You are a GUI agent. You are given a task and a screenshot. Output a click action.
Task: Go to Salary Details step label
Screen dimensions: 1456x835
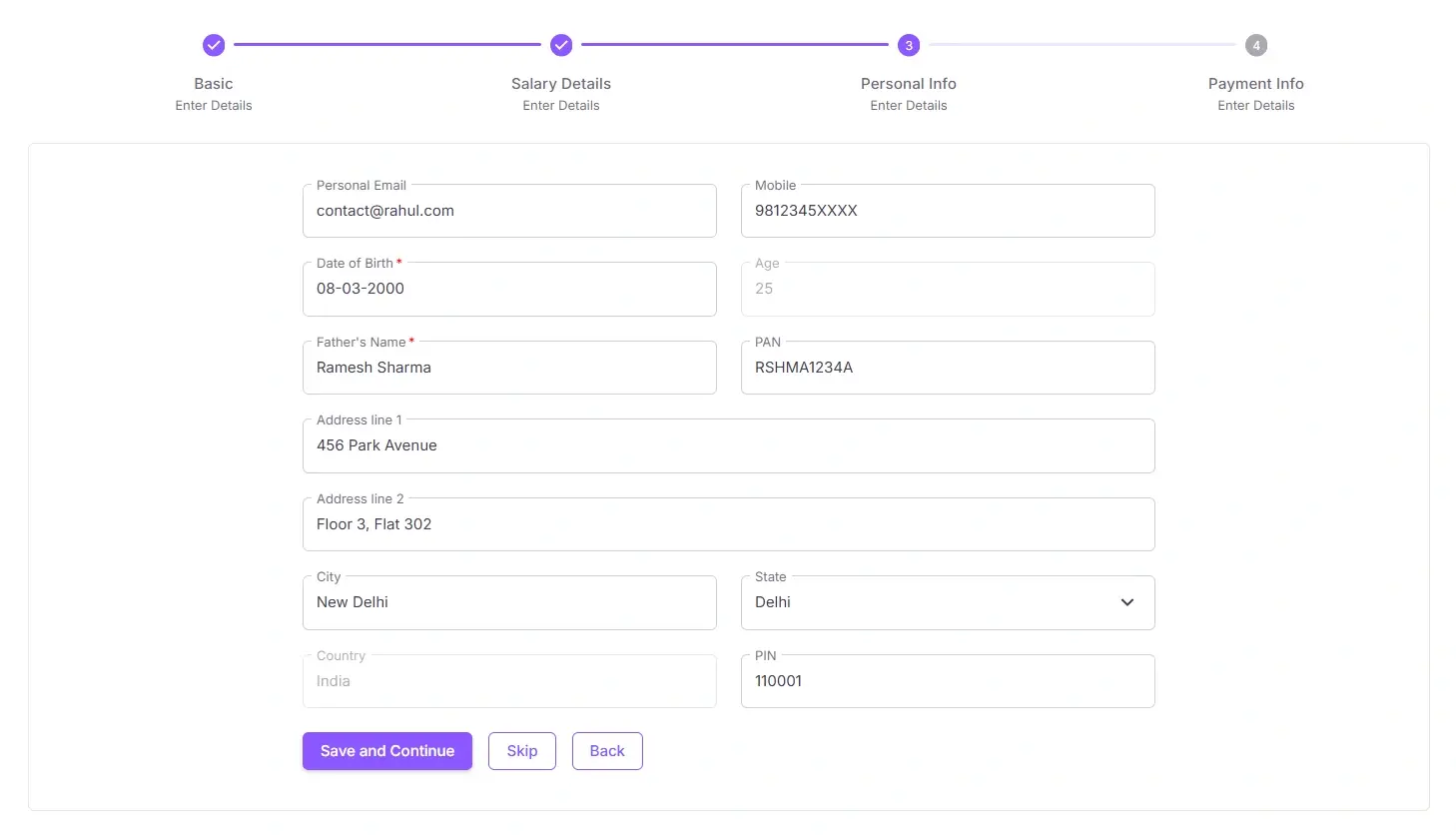click(561, 84)
